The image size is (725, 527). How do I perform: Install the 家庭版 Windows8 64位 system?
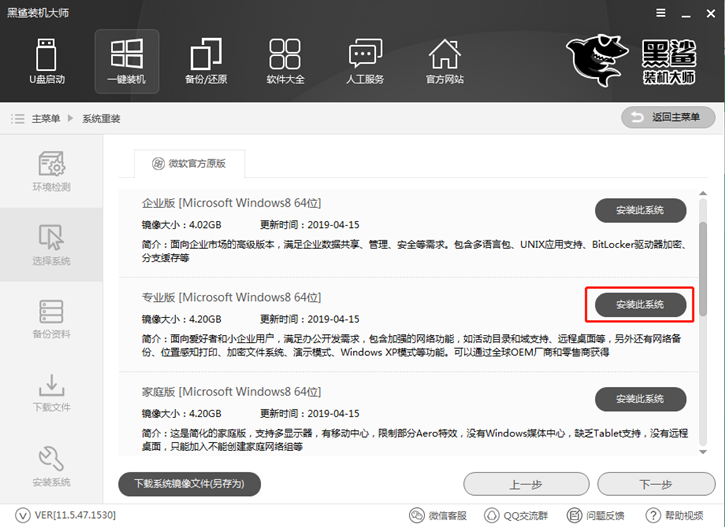(640, 399)
